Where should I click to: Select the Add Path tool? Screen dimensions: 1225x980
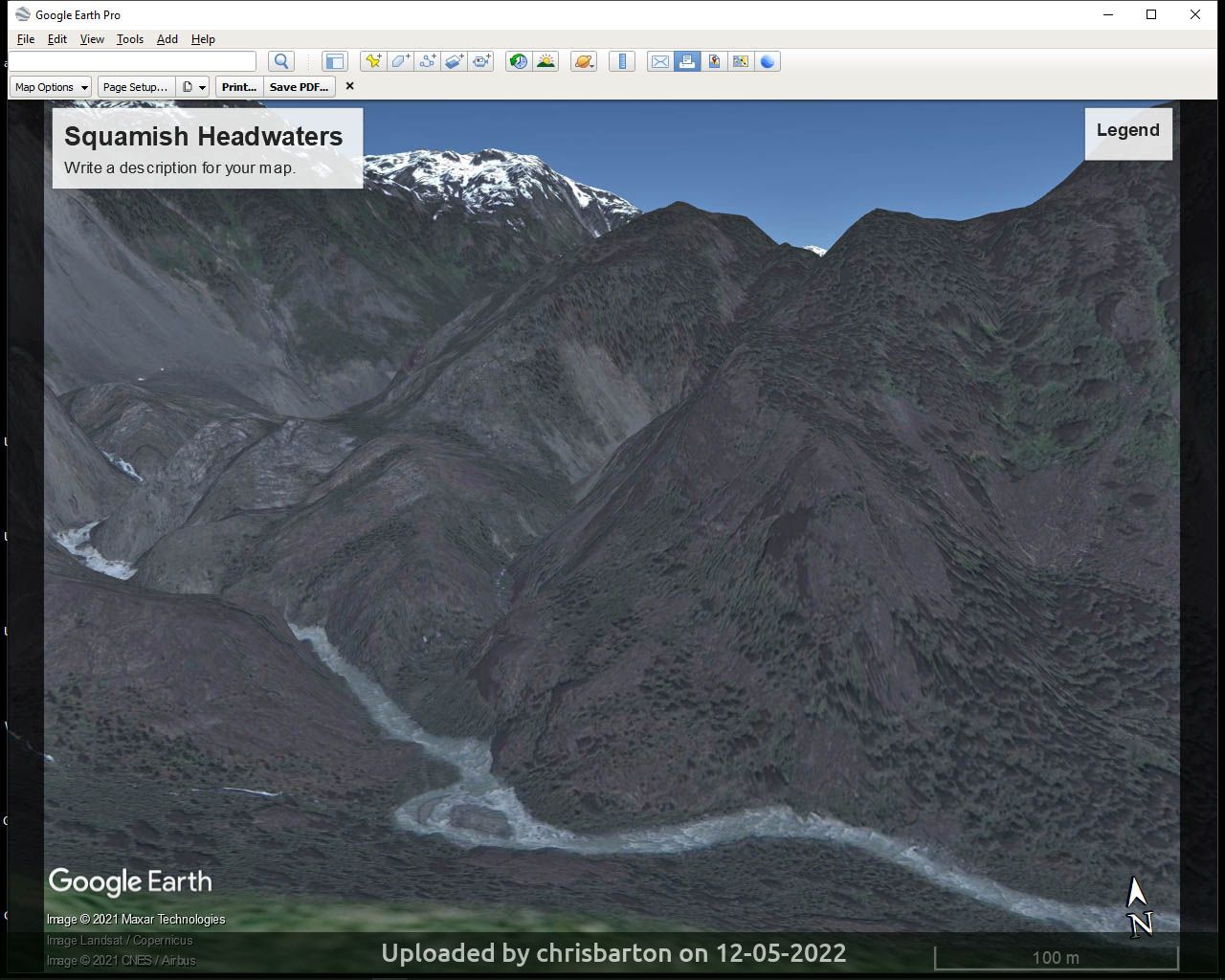click(427, 61)
